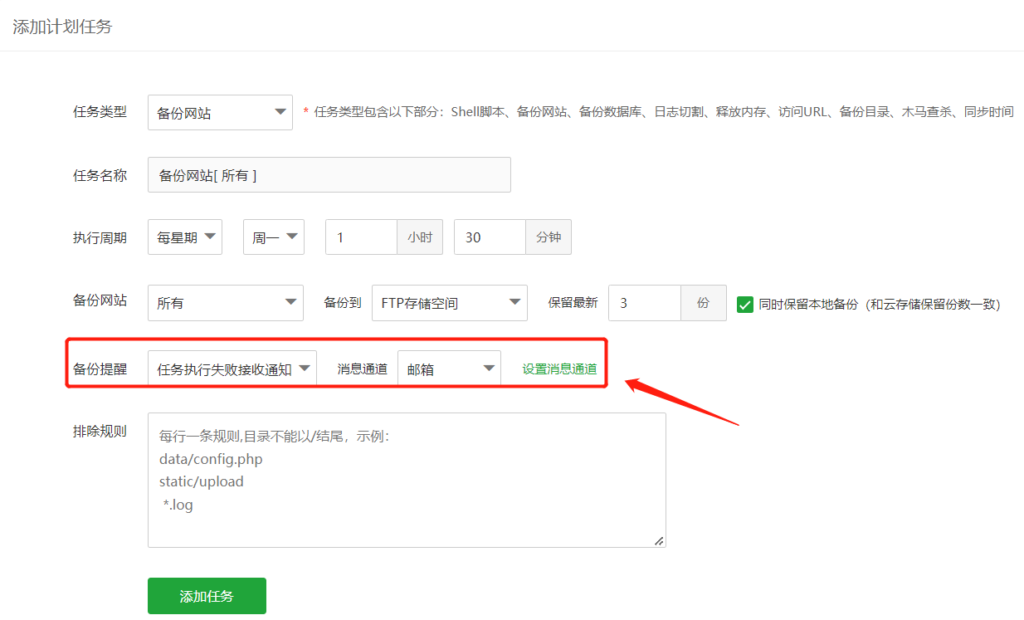Click the 份 unit label
The image size is (1024, 620).
tap(703, 302)
